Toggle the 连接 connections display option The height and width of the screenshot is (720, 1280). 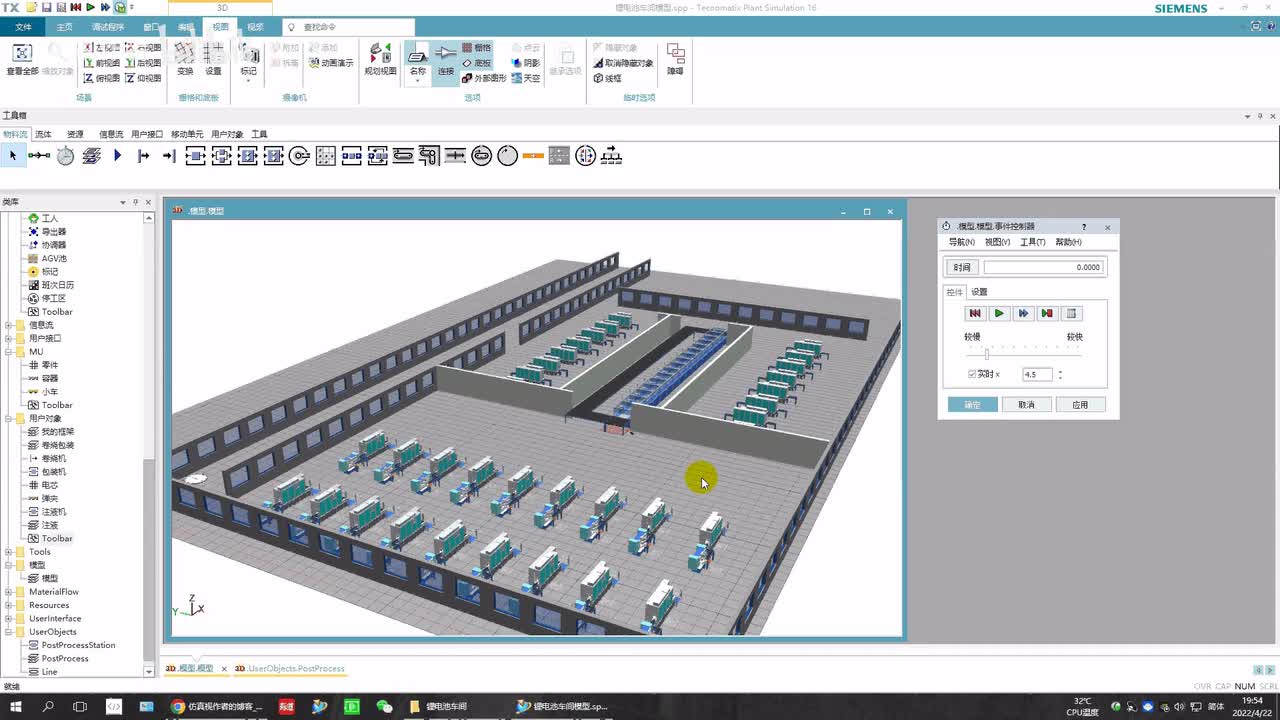pos(446,62)
